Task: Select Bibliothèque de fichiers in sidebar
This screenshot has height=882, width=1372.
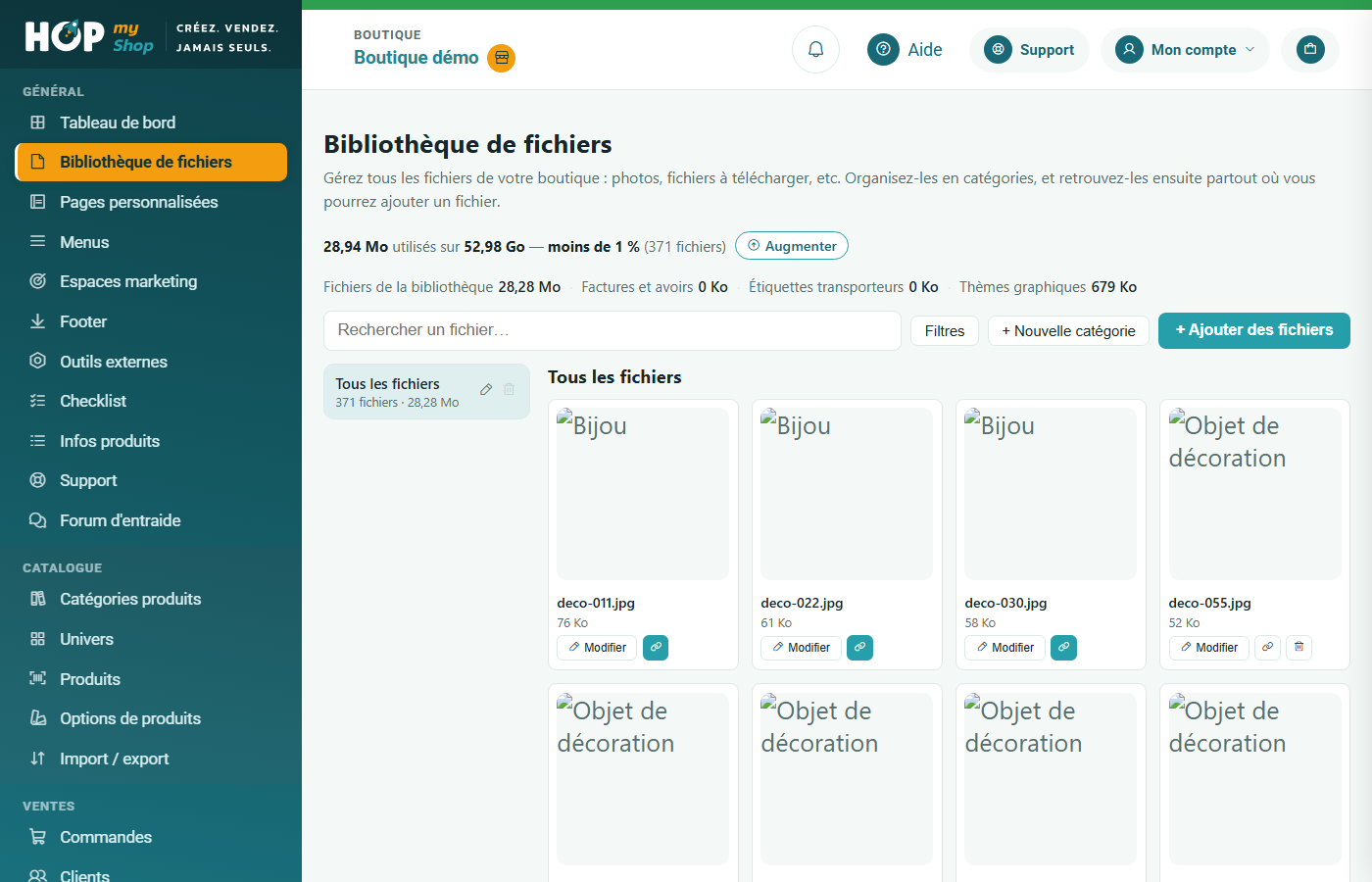Action: (151, 162)
